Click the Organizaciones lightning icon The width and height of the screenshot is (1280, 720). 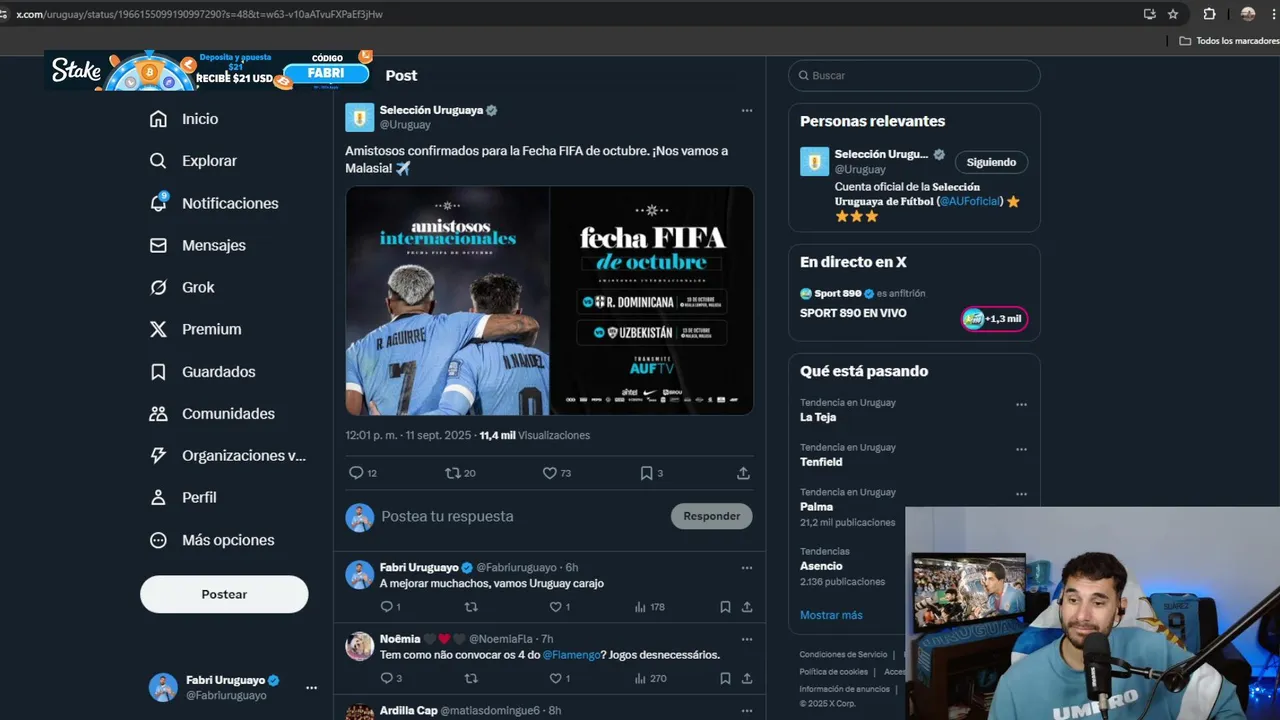point(158,456)
